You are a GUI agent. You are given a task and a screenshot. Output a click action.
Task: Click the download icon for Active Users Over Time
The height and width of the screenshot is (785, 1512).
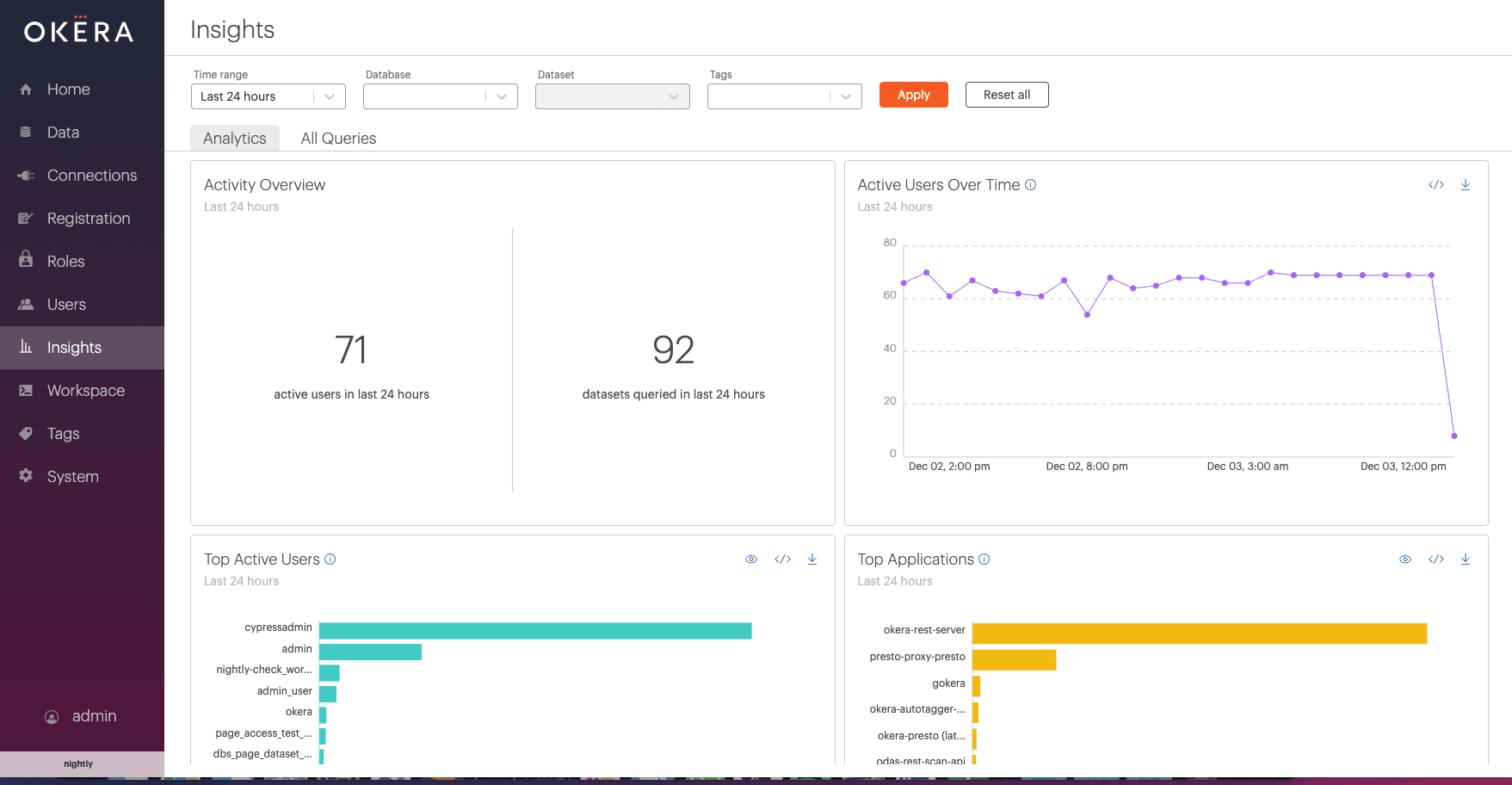click(1465, 185)
